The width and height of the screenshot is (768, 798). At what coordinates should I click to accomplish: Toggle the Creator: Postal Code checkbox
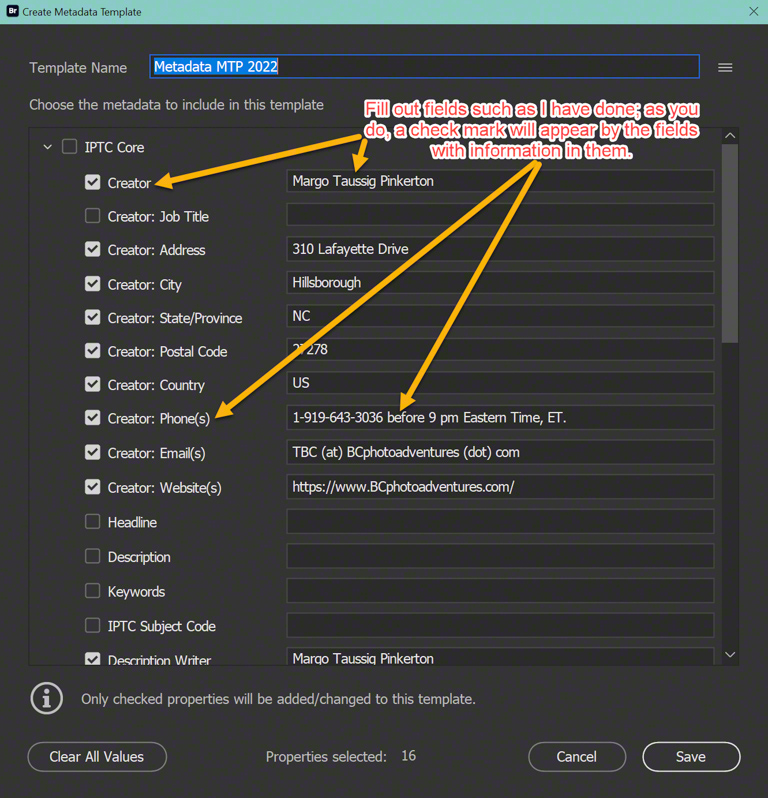[92, 351]
